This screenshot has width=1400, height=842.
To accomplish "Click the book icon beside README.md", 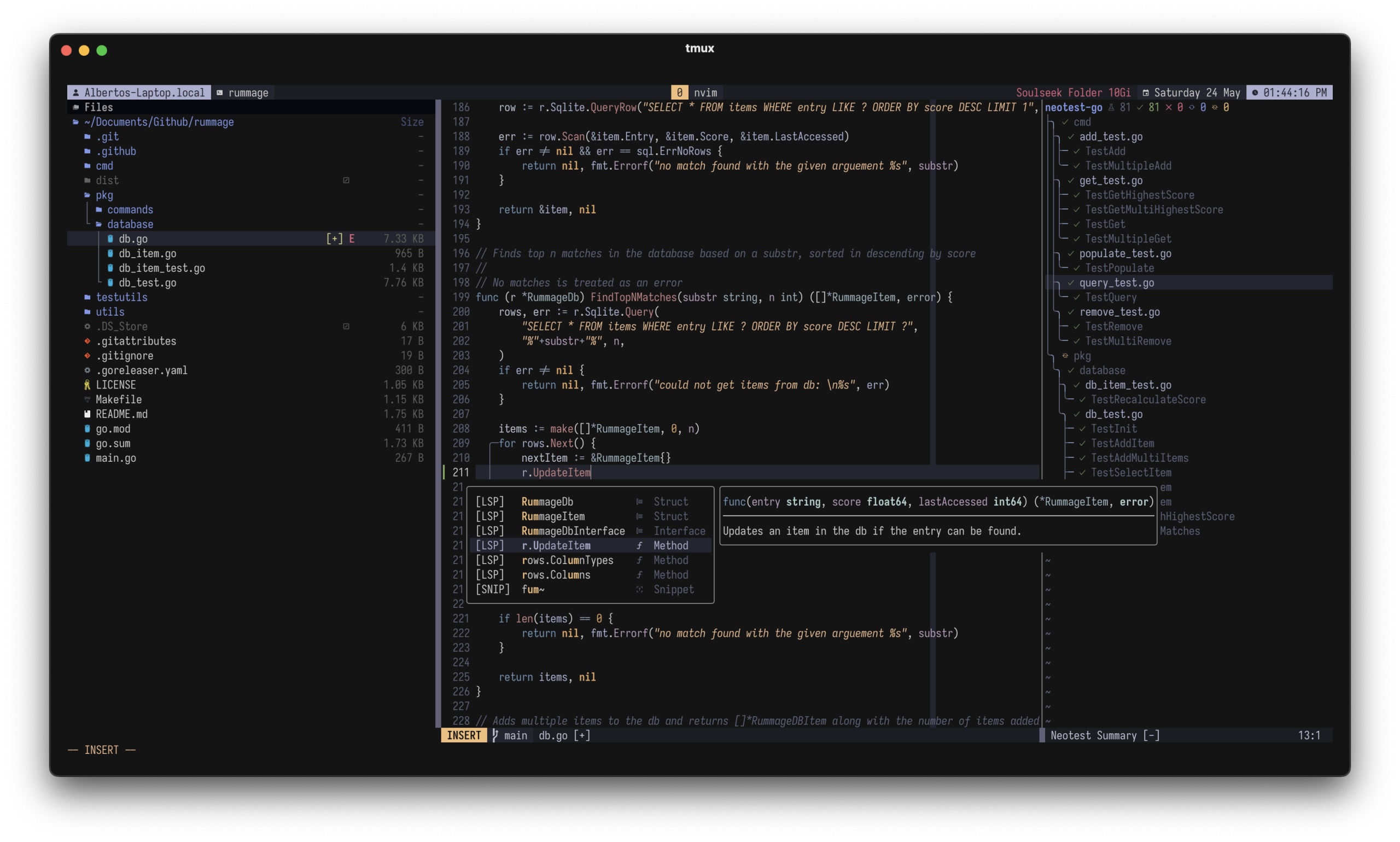I will coord(87,414).
